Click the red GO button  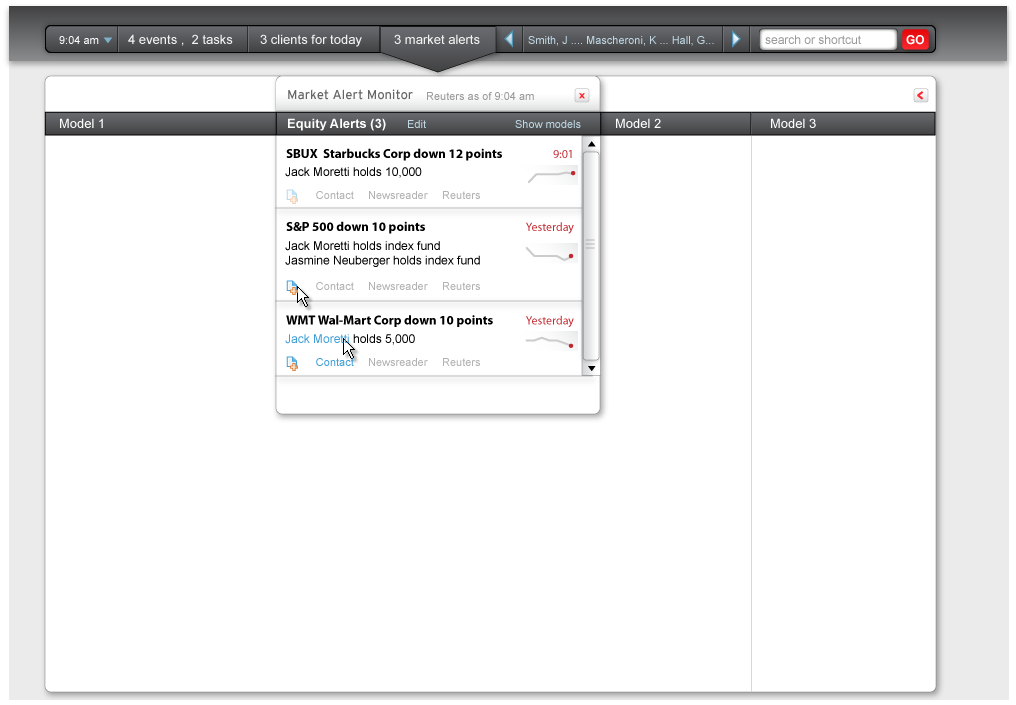pyautogui.click(x=914, y=40)
